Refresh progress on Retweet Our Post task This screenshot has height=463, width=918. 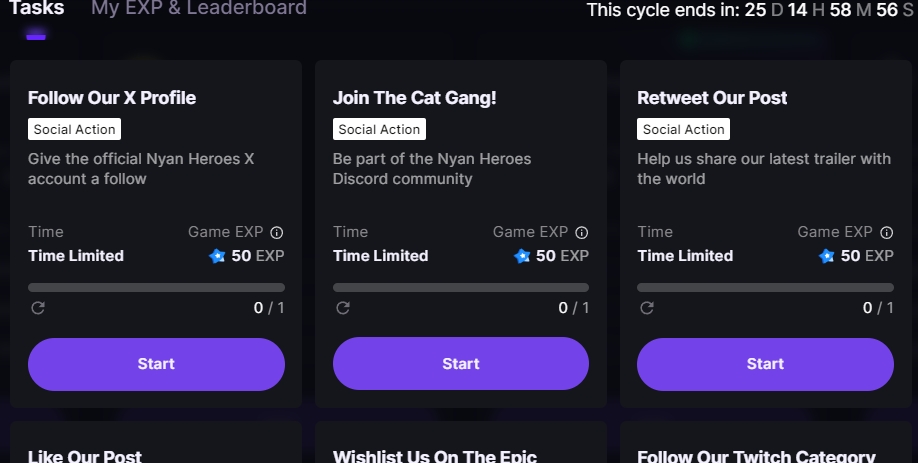(x=647, y=308)
